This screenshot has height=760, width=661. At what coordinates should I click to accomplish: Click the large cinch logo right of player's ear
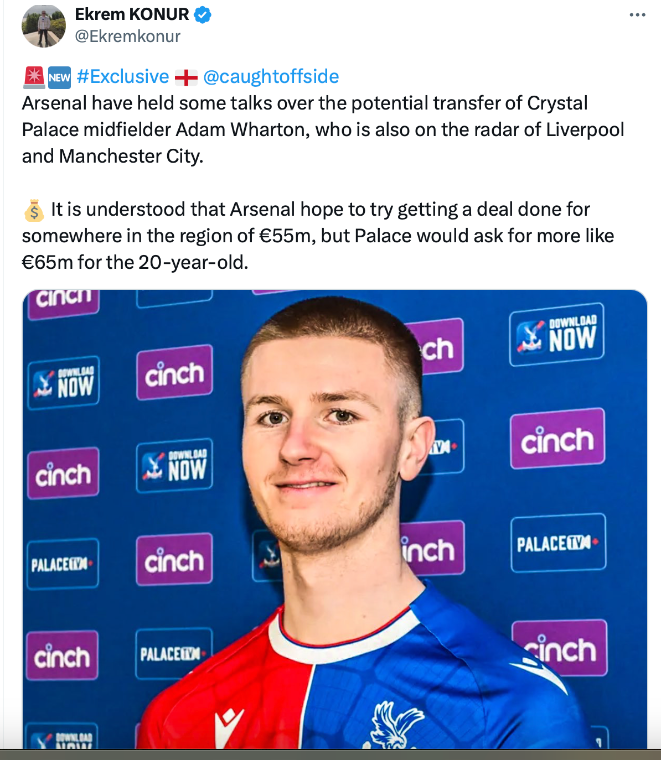[x=557, y=439]
